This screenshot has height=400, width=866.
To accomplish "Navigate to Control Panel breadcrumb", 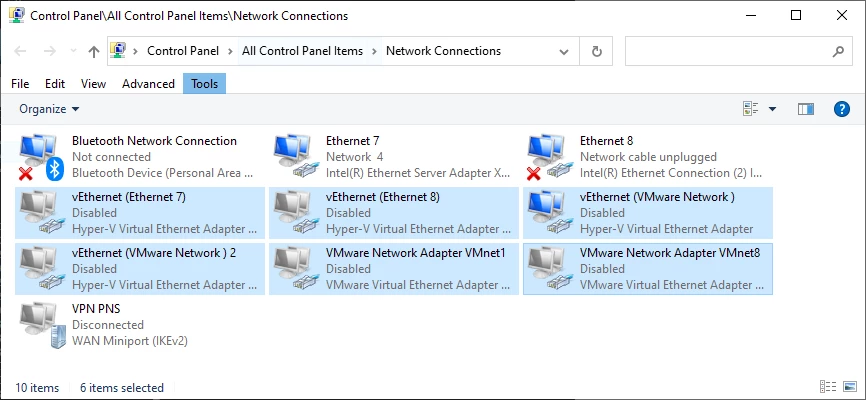I will point(183,51).
